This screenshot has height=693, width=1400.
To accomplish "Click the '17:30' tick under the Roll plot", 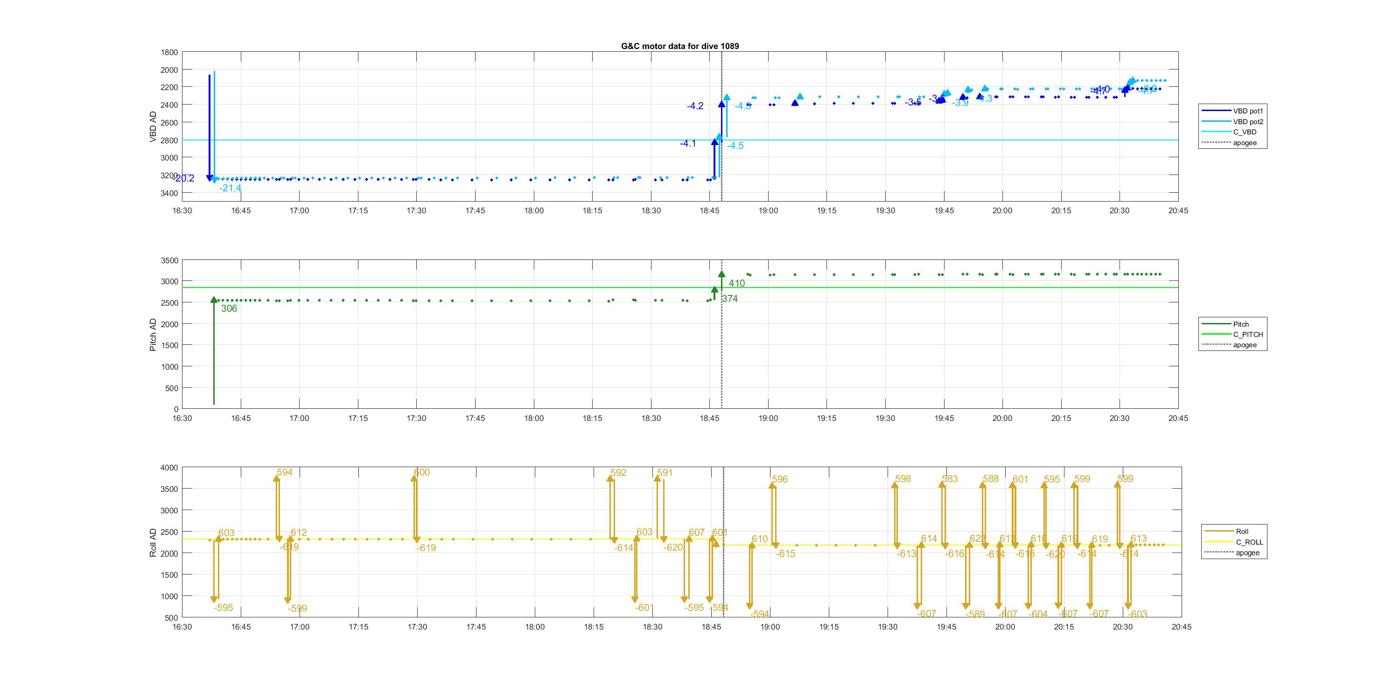I will [x=417, y=627].
